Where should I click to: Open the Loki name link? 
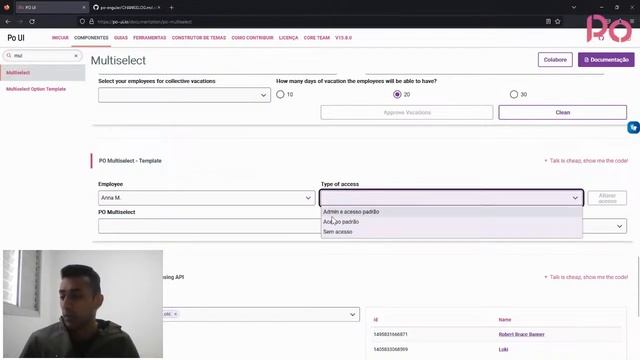tap(503, 349)
